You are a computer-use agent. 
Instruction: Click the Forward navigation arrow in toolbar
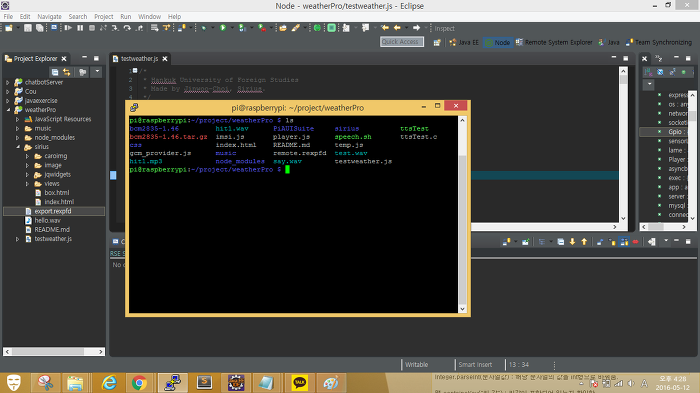coord(416,28)
